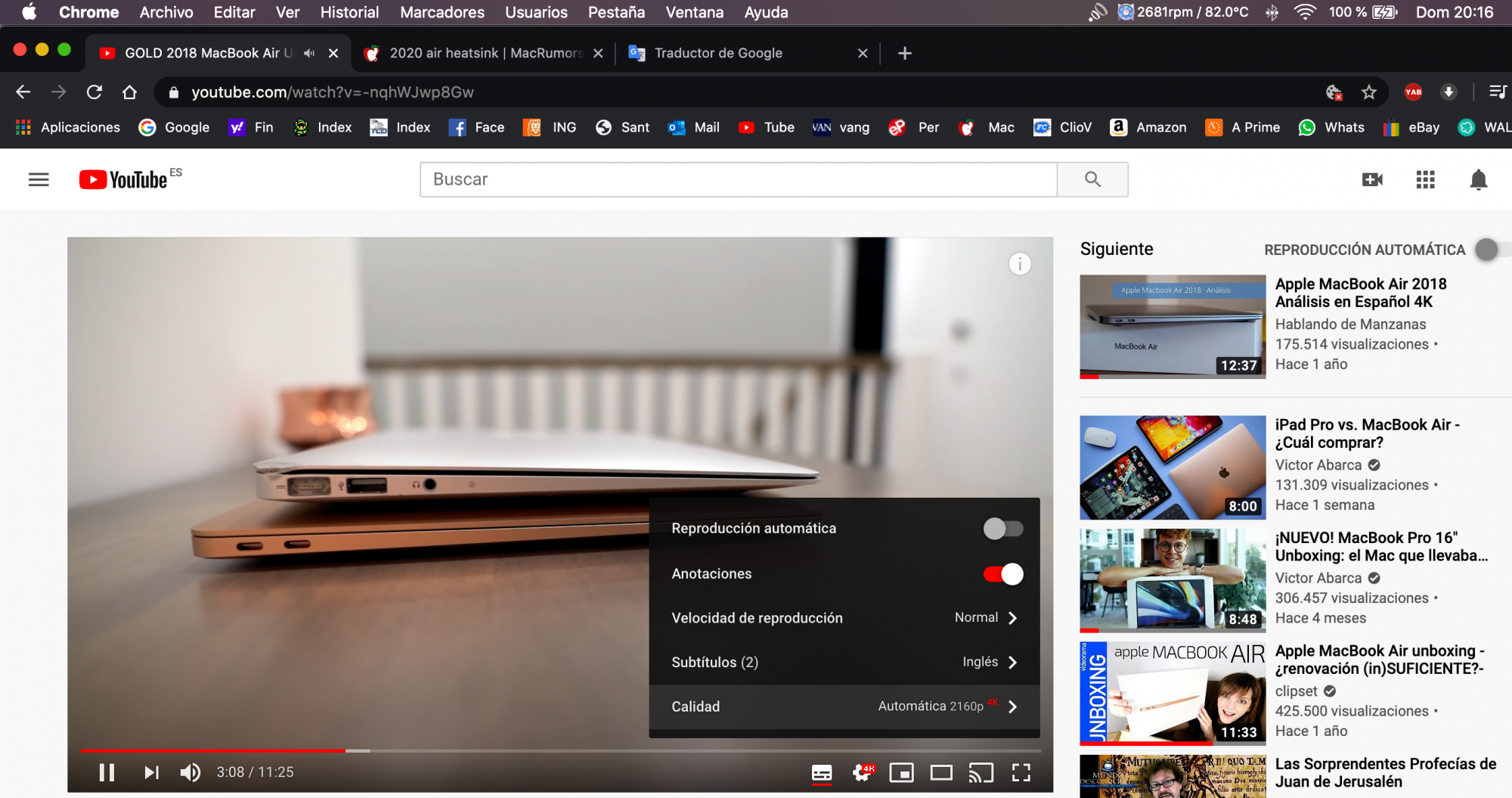Open Calidad quality options

844,706
